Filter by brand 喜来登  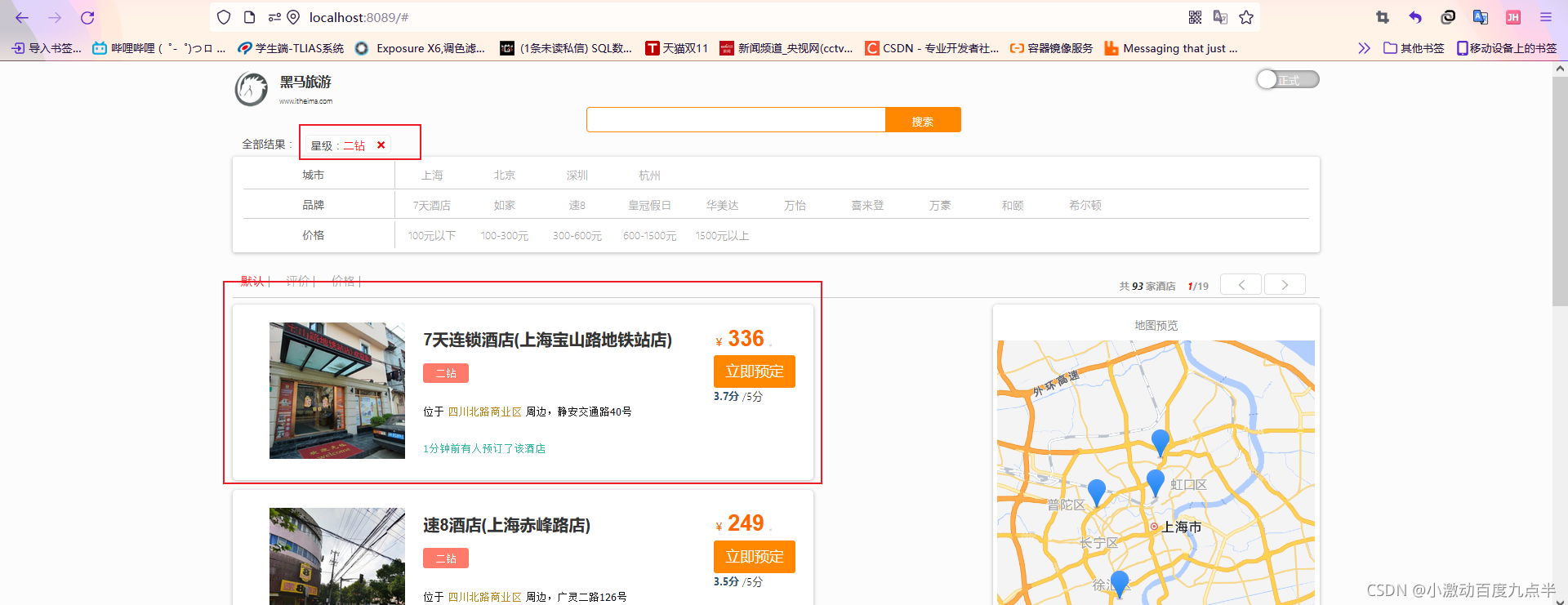point(867,206)
